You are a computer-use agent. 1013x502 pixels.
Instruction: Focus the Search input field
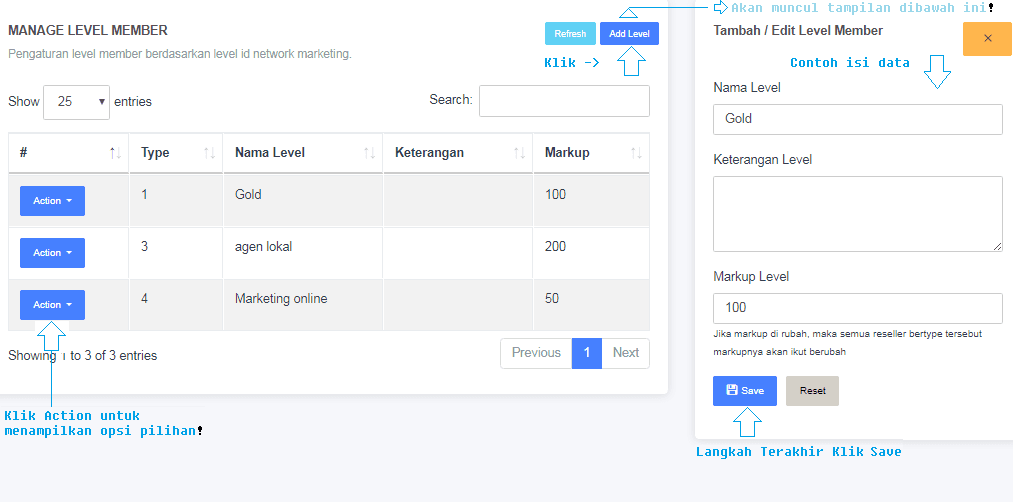(564, 101)
